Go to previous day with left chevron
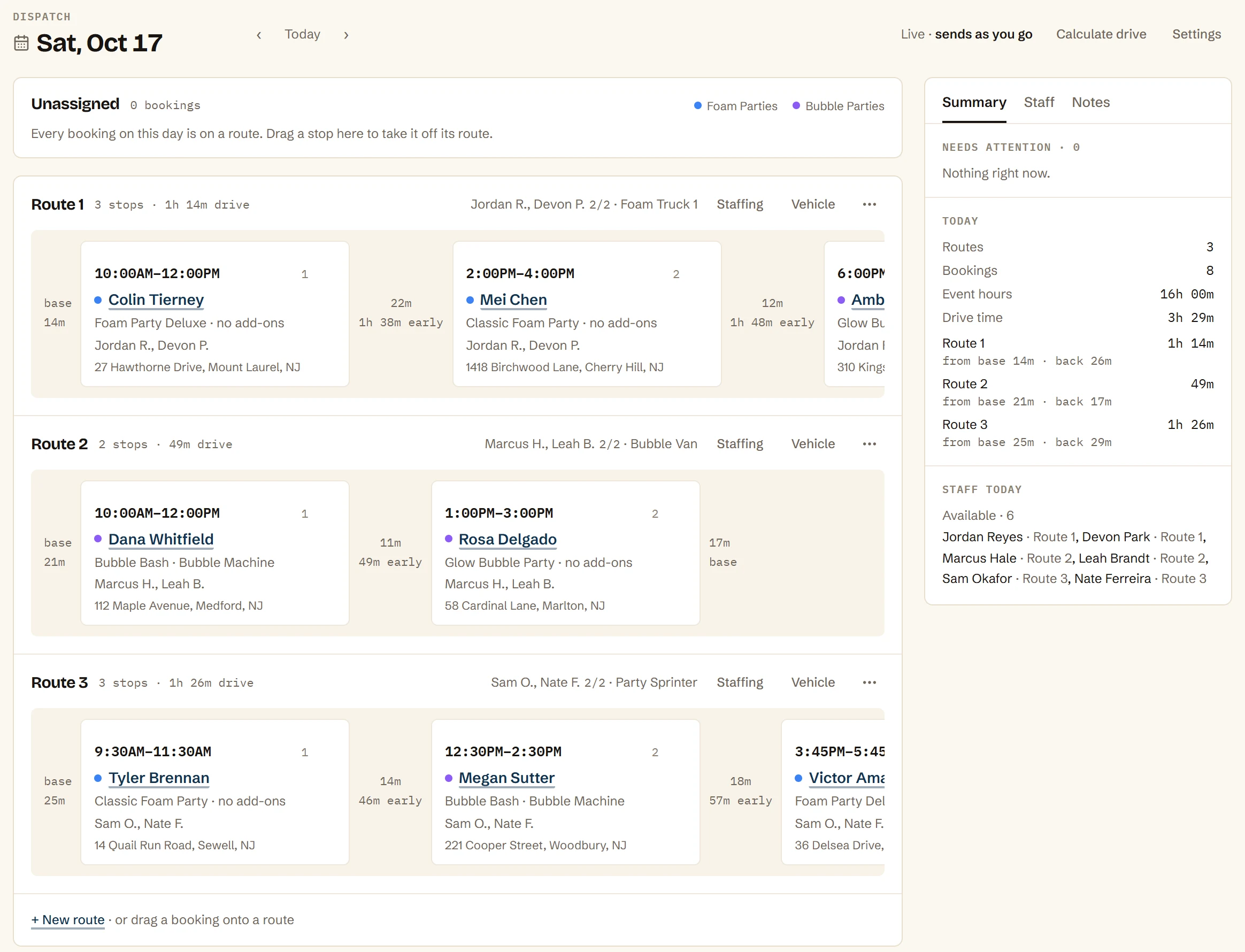Screen dimensions: 1245x952 click(259, 35)
